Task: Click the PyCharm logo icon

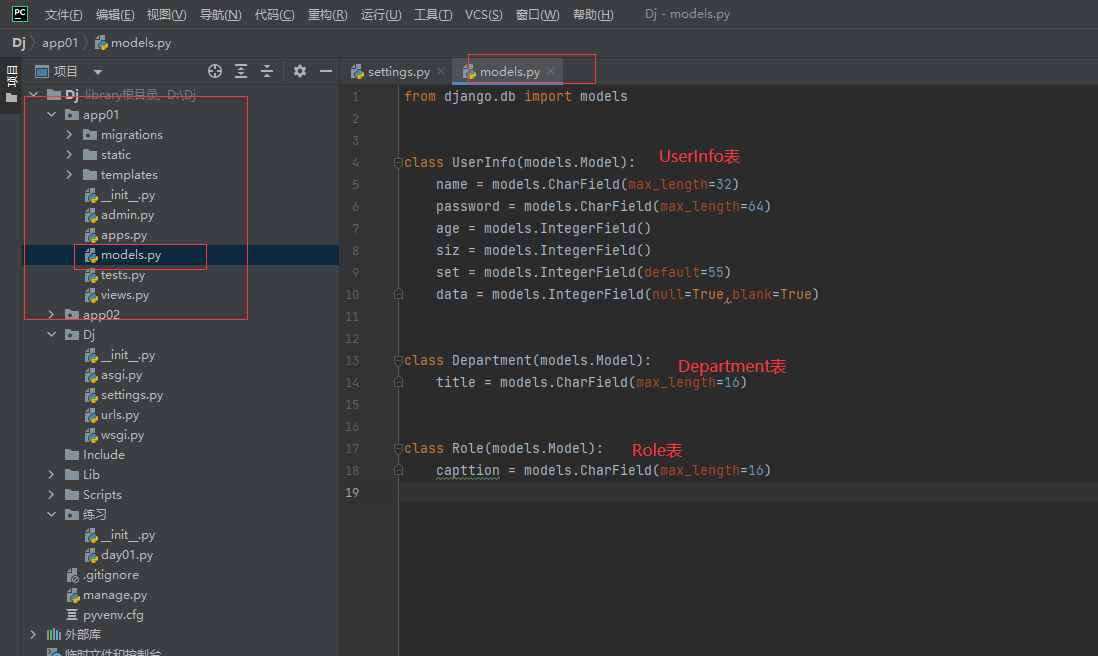Action: tap(19, 14)
